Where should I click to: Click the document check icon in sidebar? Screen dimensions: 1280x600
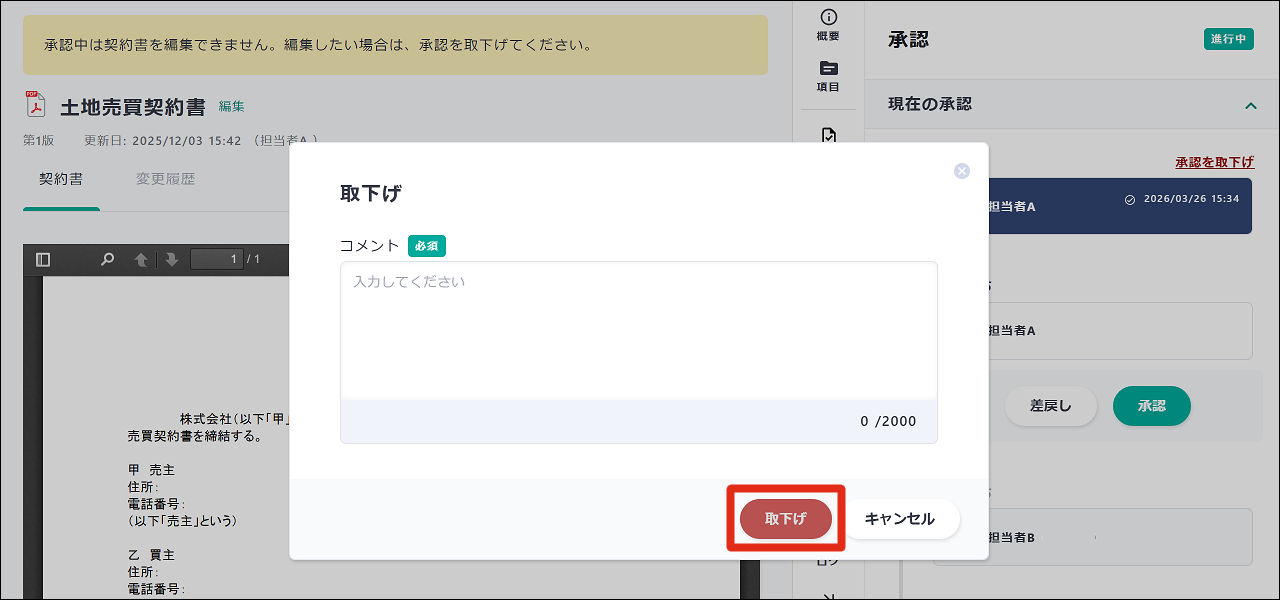[x=828, y=135]
